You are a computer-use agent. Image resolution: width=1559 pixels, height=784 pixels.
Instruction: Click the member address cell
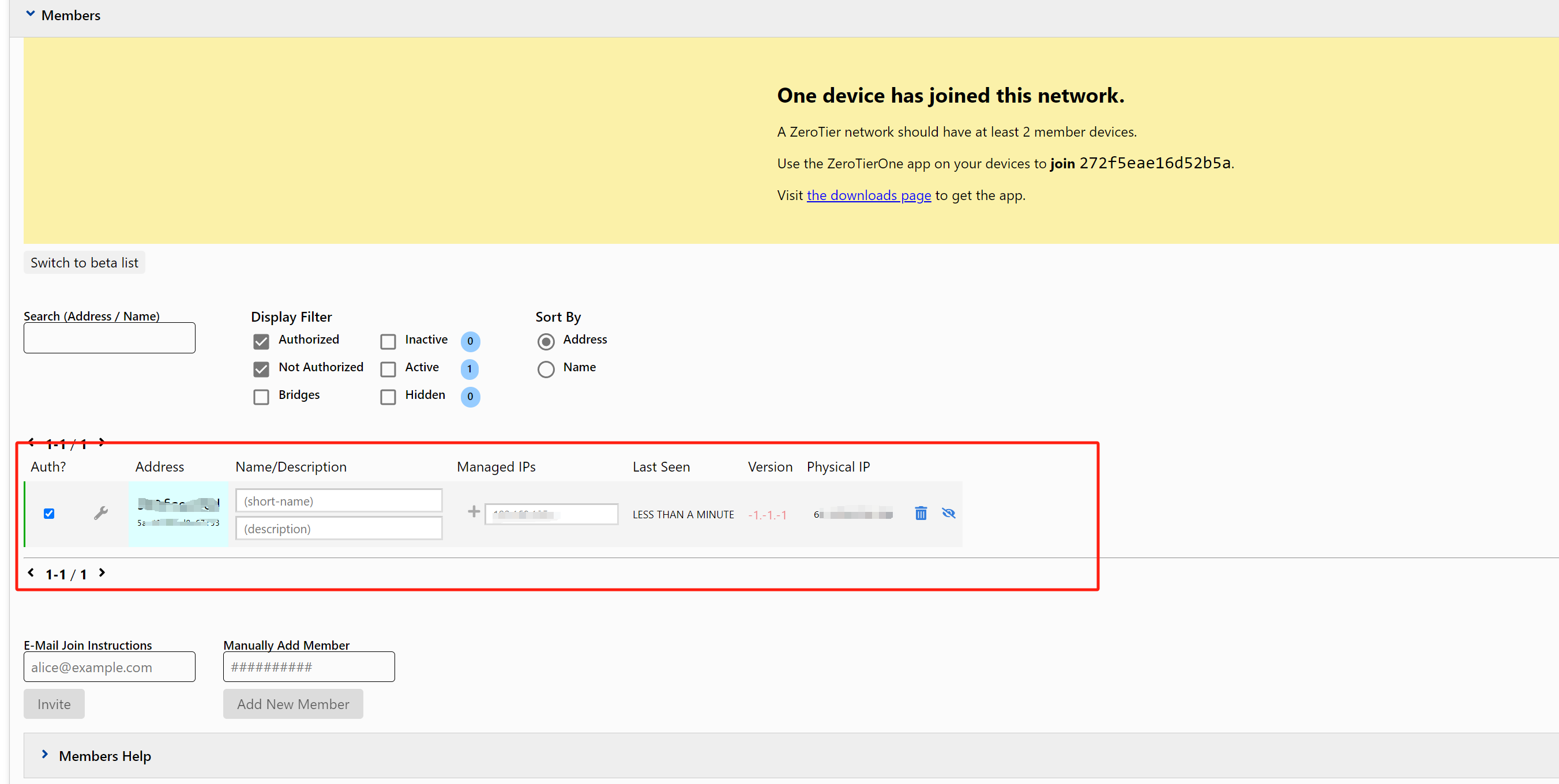point(179,514)
